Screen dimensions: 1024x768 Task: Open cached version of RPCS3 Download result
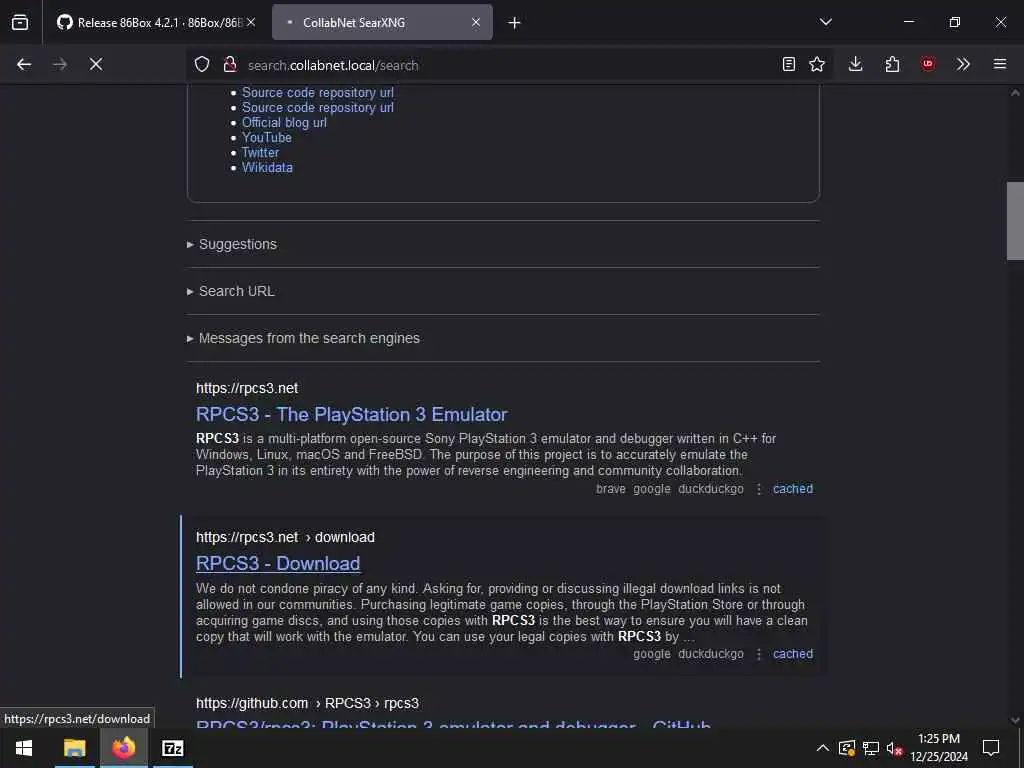793,654
